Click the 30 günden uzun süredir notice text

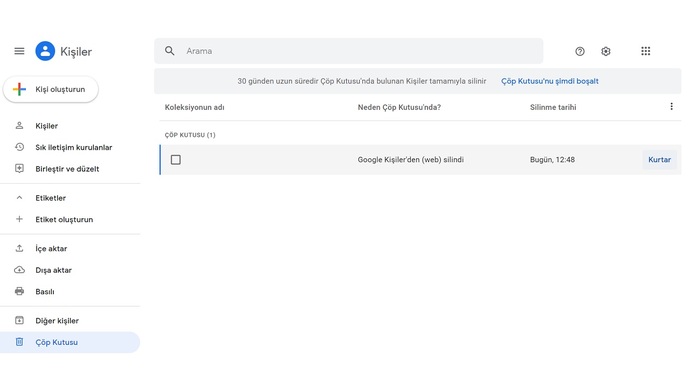pos(362,81)
